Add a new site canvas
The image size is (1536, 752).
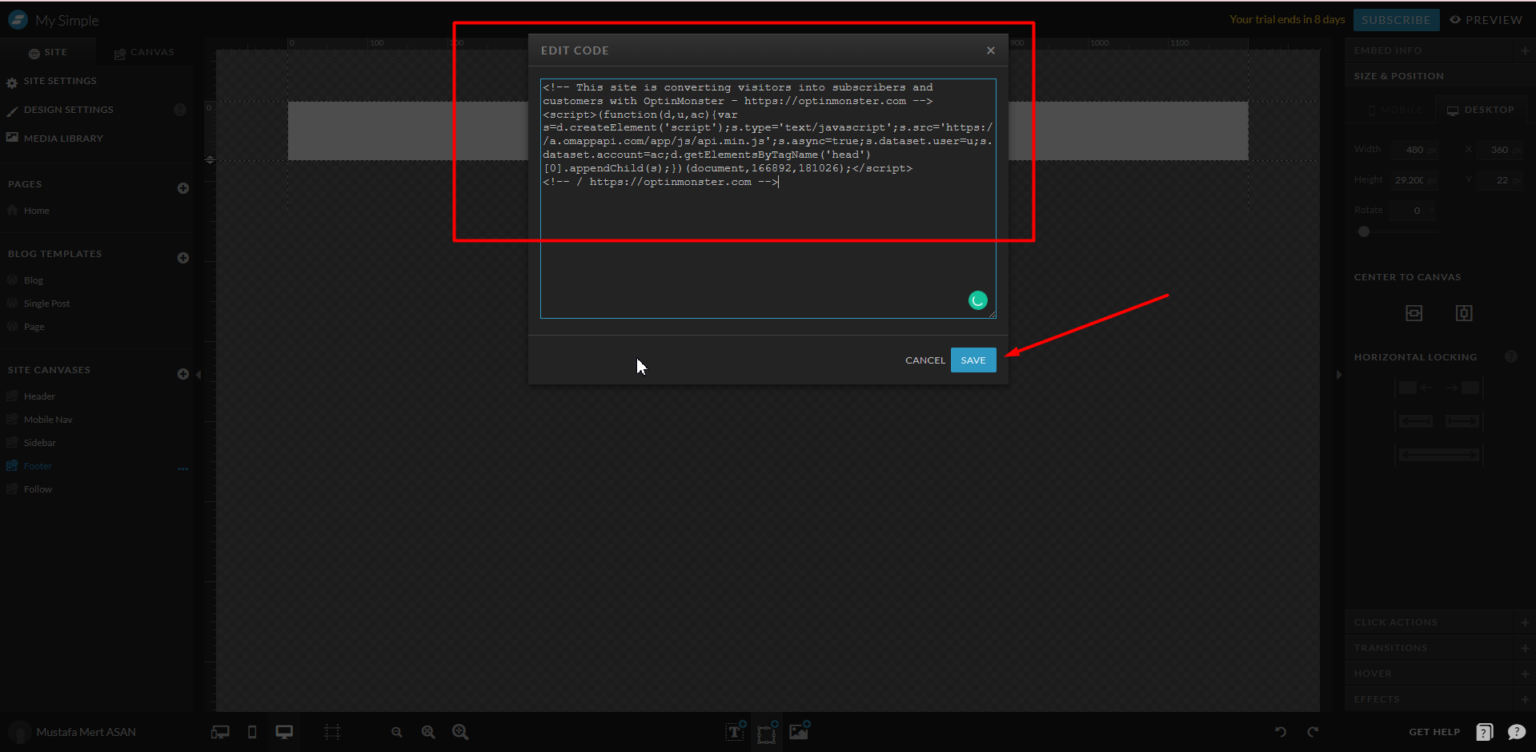click(183, 374)
